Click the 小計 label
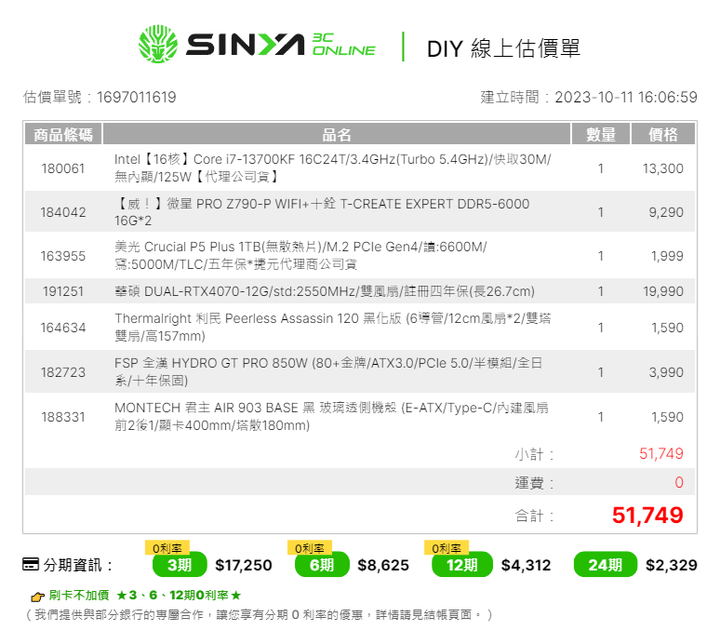720x644 pixels. pyautogui.click(x=534, y=455)
